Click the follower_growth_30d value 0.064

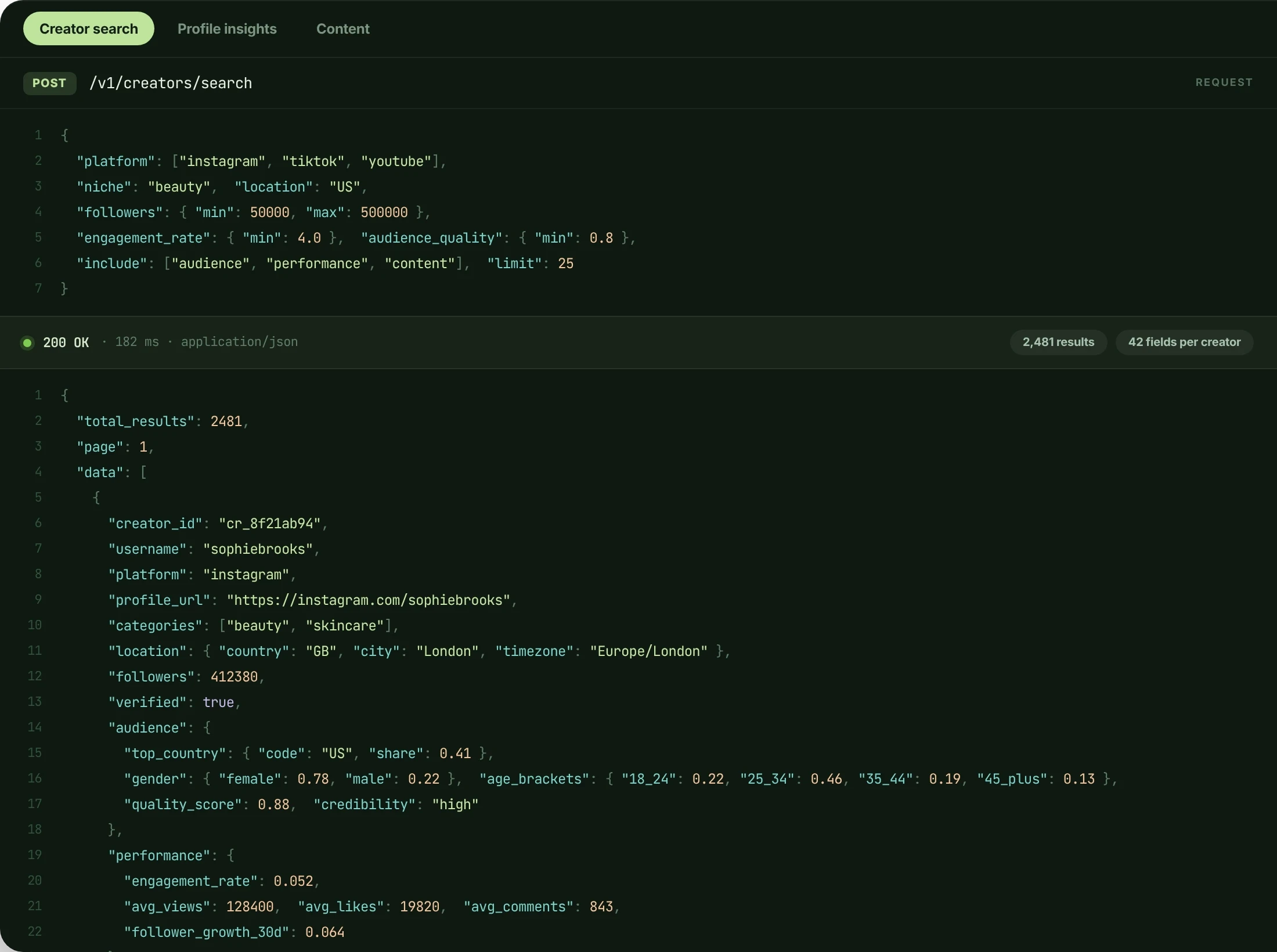(x=325, y=932)
